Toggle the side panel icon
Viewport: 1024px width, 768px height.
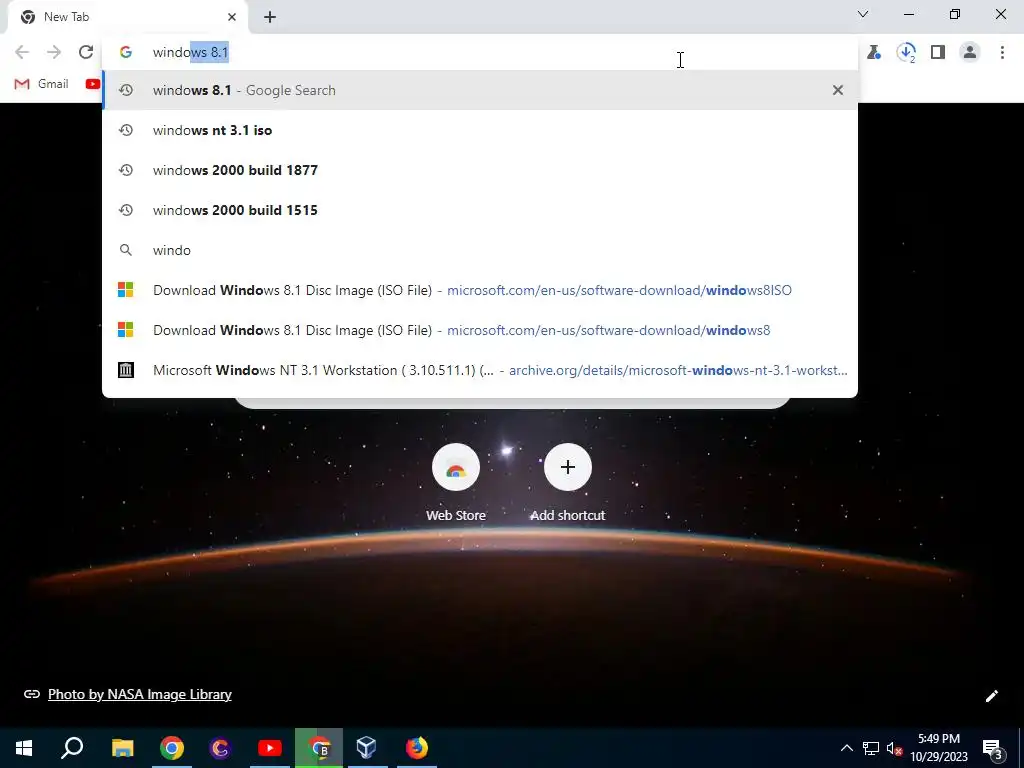938,52
